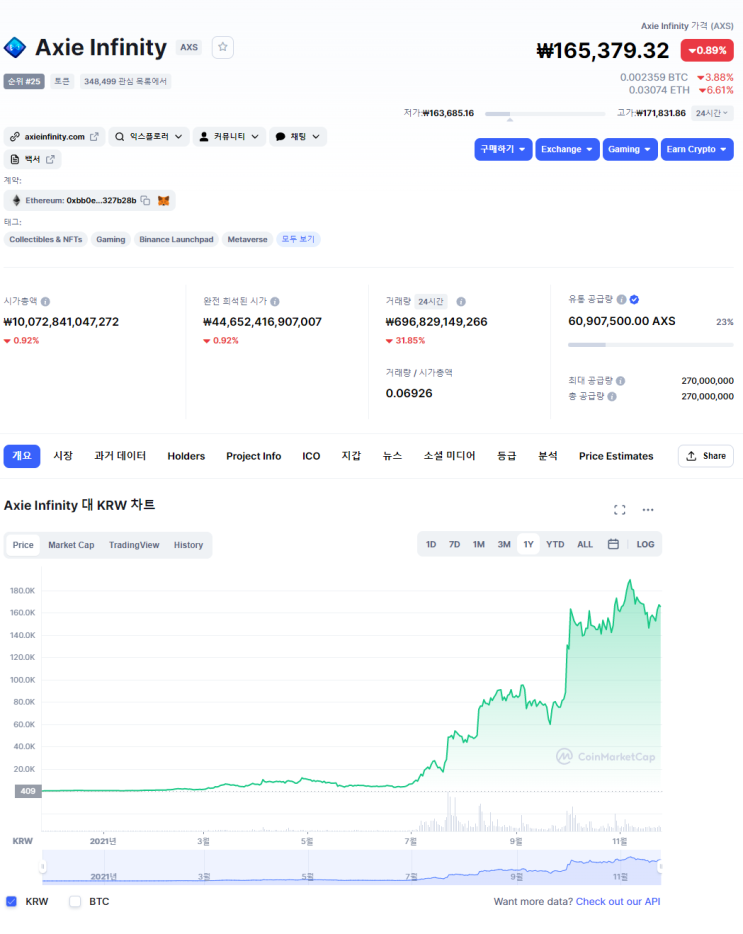Viewport: 743px width, 934px height.
Task: Click the info icon beside 유통 공급량
Action: (621, 300)
